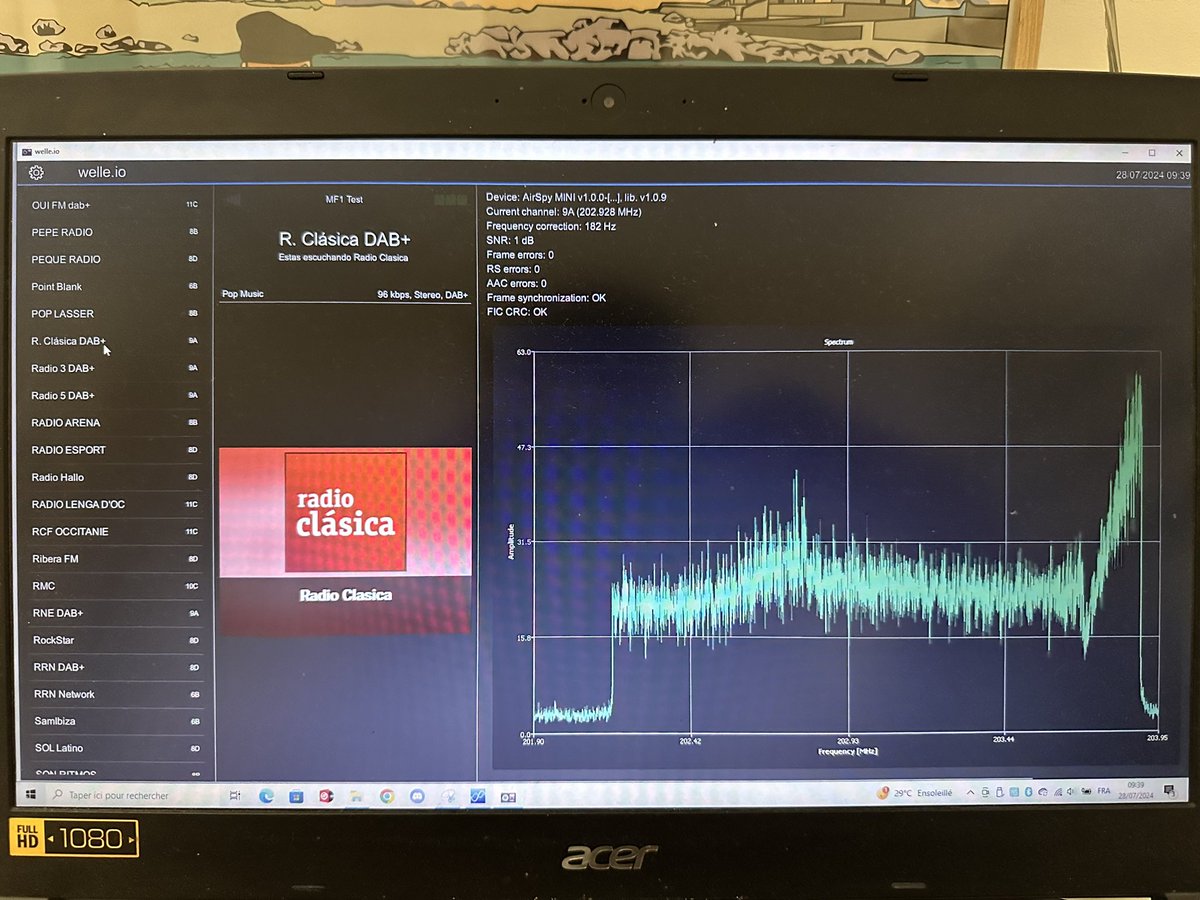Click the signal strength bars indicator

[452, 200]
